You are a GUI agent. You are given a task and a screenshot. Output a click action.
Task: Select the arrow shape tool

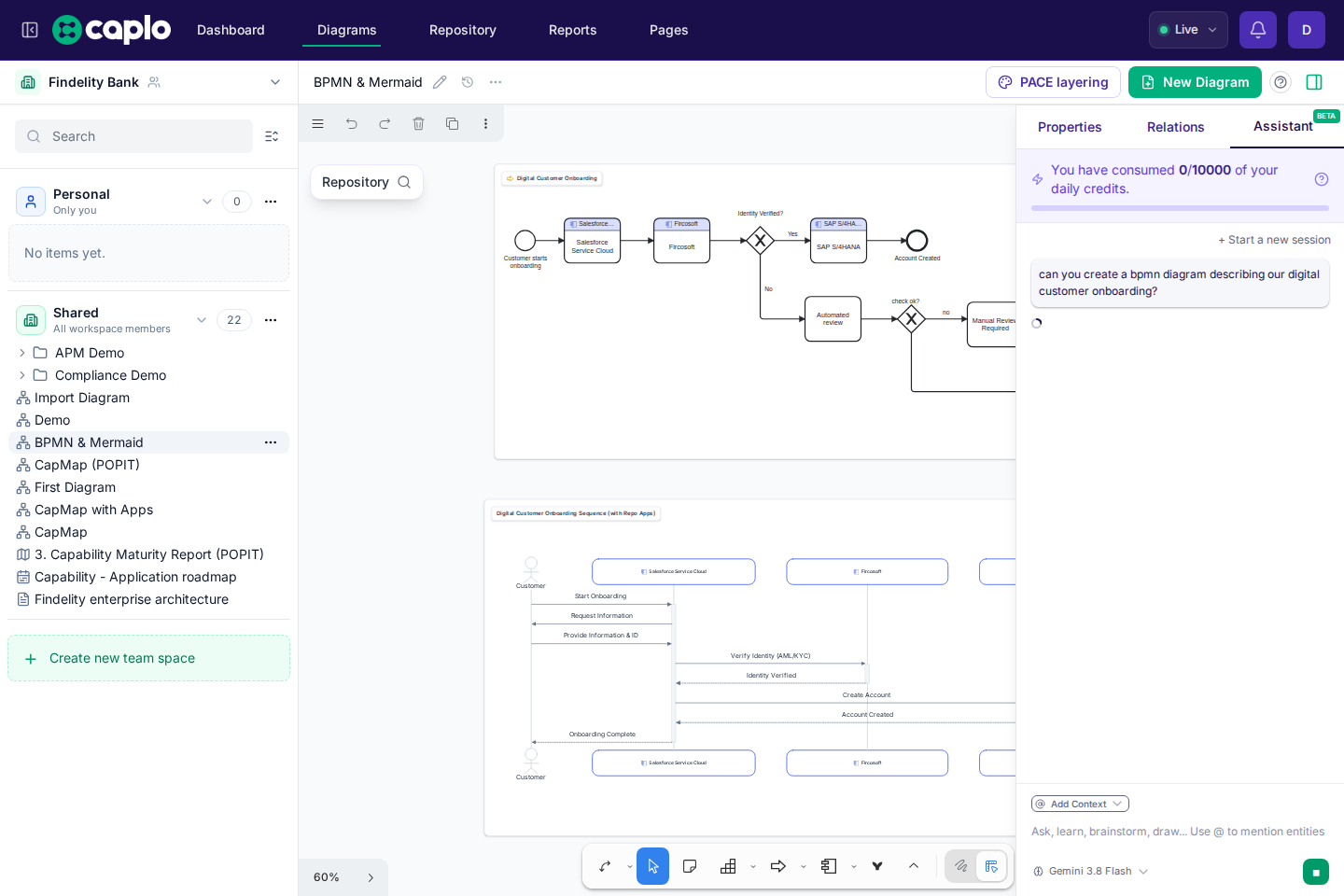[x=778, y=866]
